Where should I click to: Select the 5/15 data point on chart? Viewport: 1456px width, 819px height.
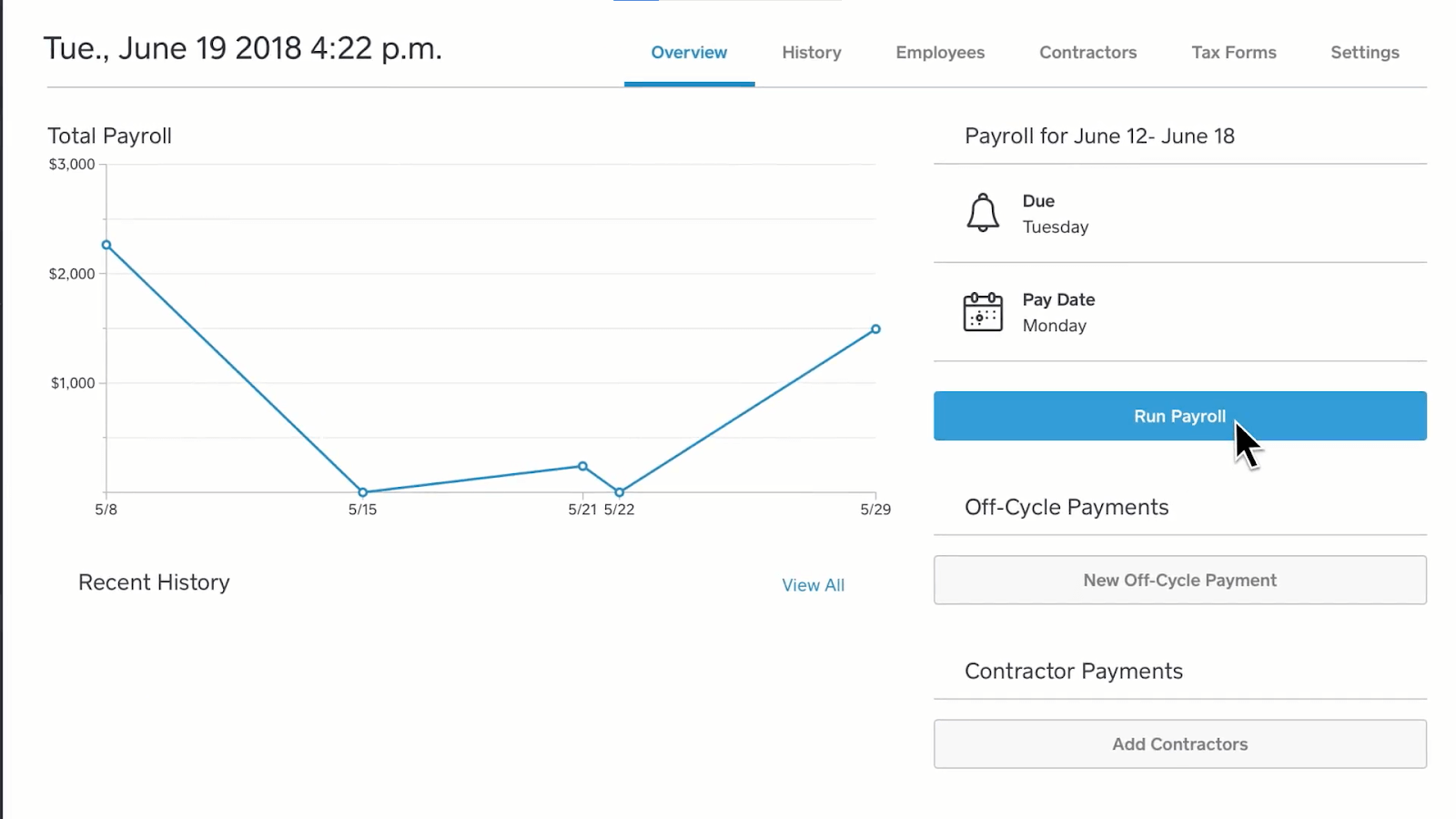click(x=363, y=491)
